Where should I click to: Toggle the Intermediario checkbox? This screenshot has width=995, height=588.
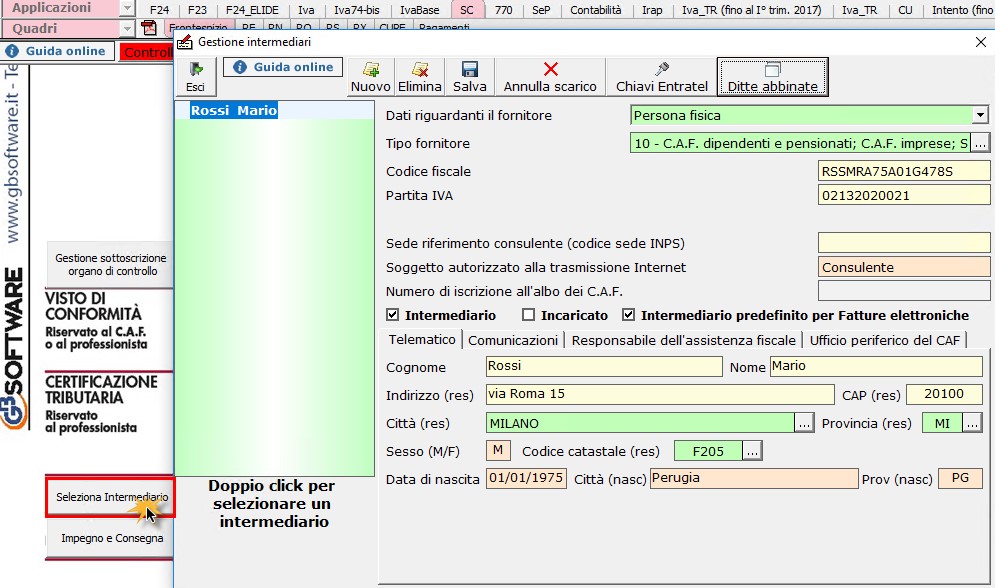point(393,315)
